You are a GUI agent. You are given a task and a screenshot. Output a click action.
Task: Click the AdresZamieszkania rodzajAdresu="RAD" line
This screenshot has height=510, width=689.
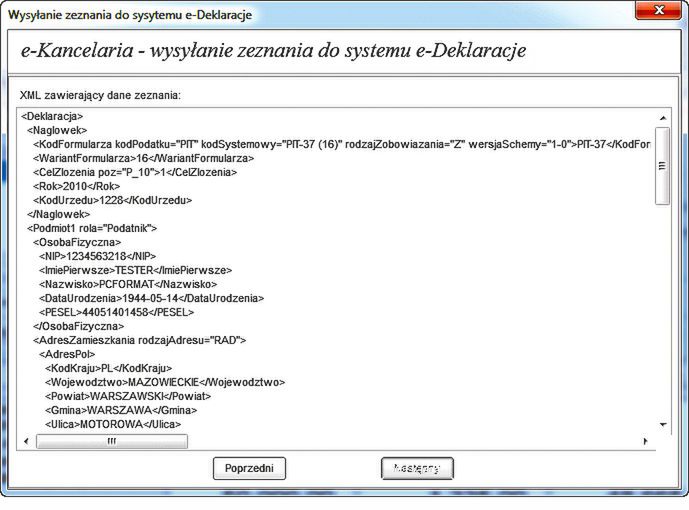click(x=139, y=340)
